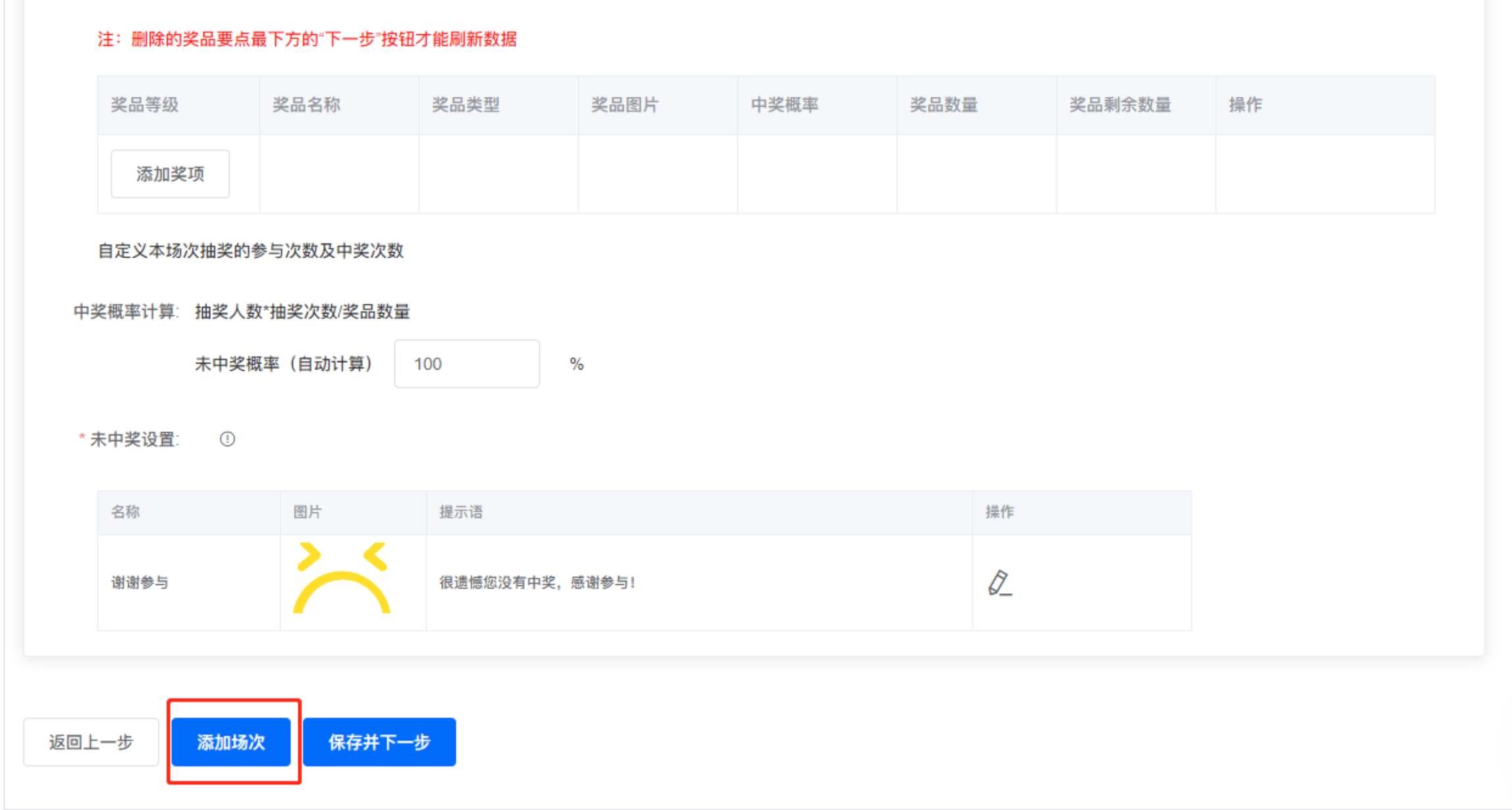
Task: Click the 奖品等级 column header
Action: click(145, 105)
